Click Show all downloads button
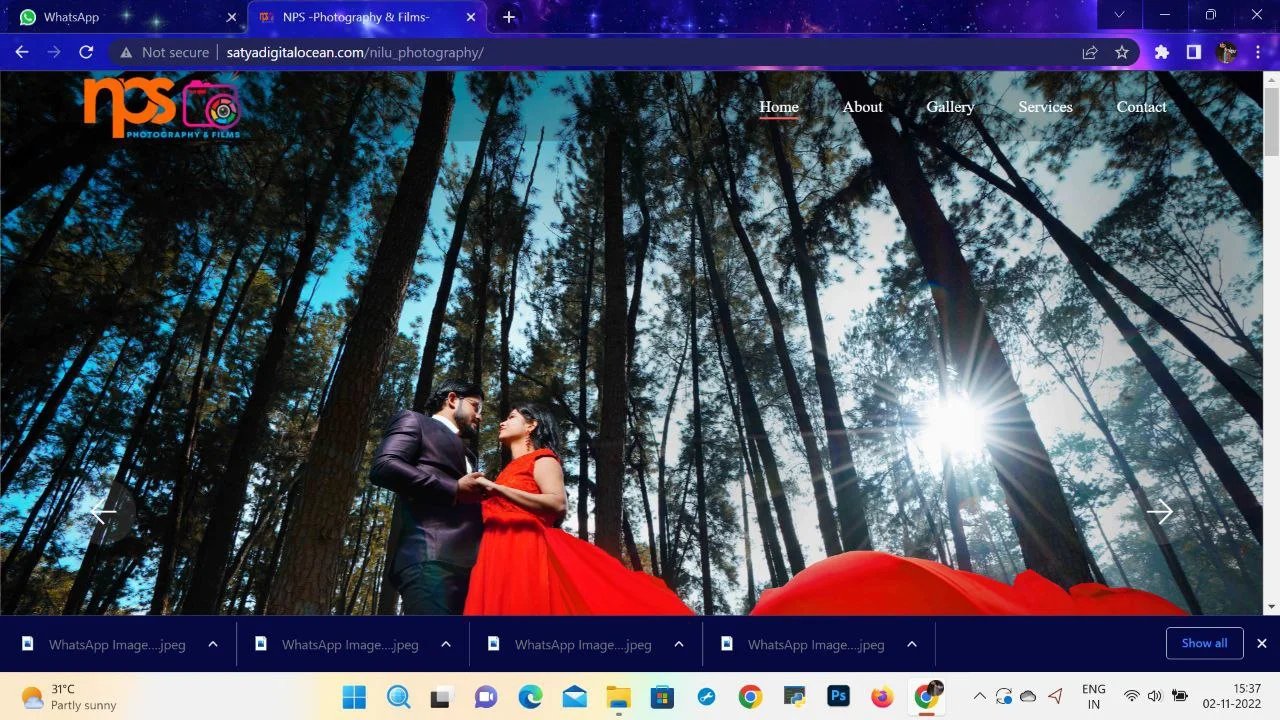 coord(1204,643)
